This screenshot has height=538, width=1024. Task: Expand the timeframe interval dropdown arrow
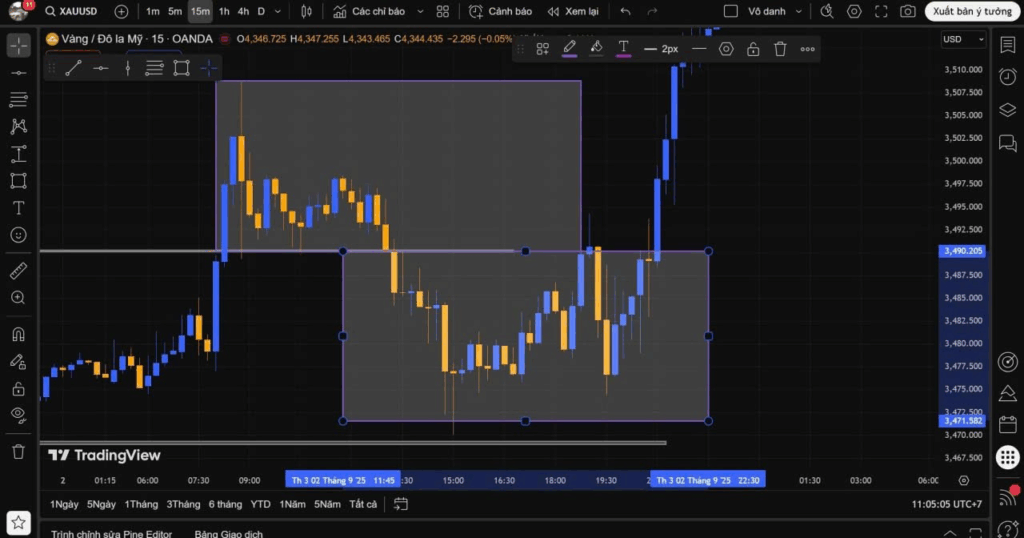click(x=278, y=11)
